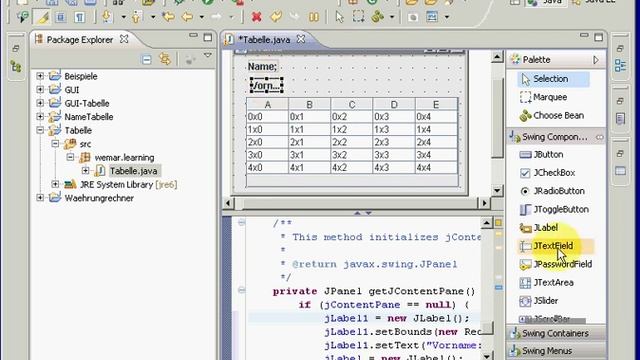Collapse the wemar.learning package
This screenshot has width=640, height=360.
[x=70, y=157]
